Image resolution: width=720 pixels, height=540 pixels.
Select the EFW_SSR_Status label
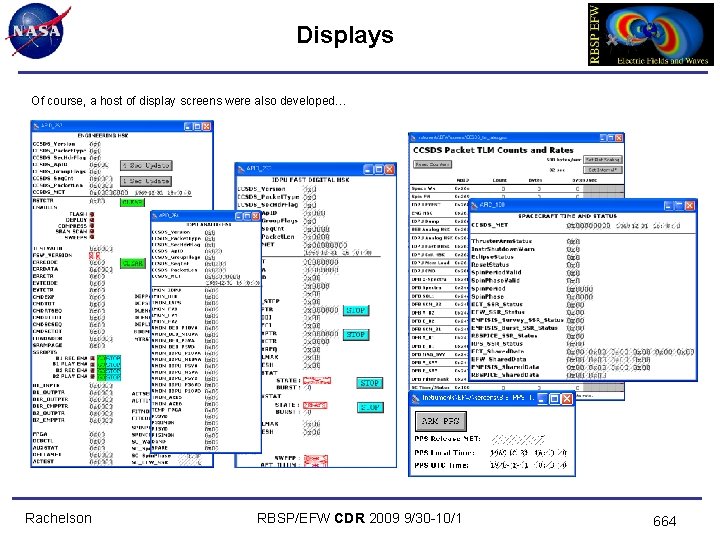pos(498,312)
